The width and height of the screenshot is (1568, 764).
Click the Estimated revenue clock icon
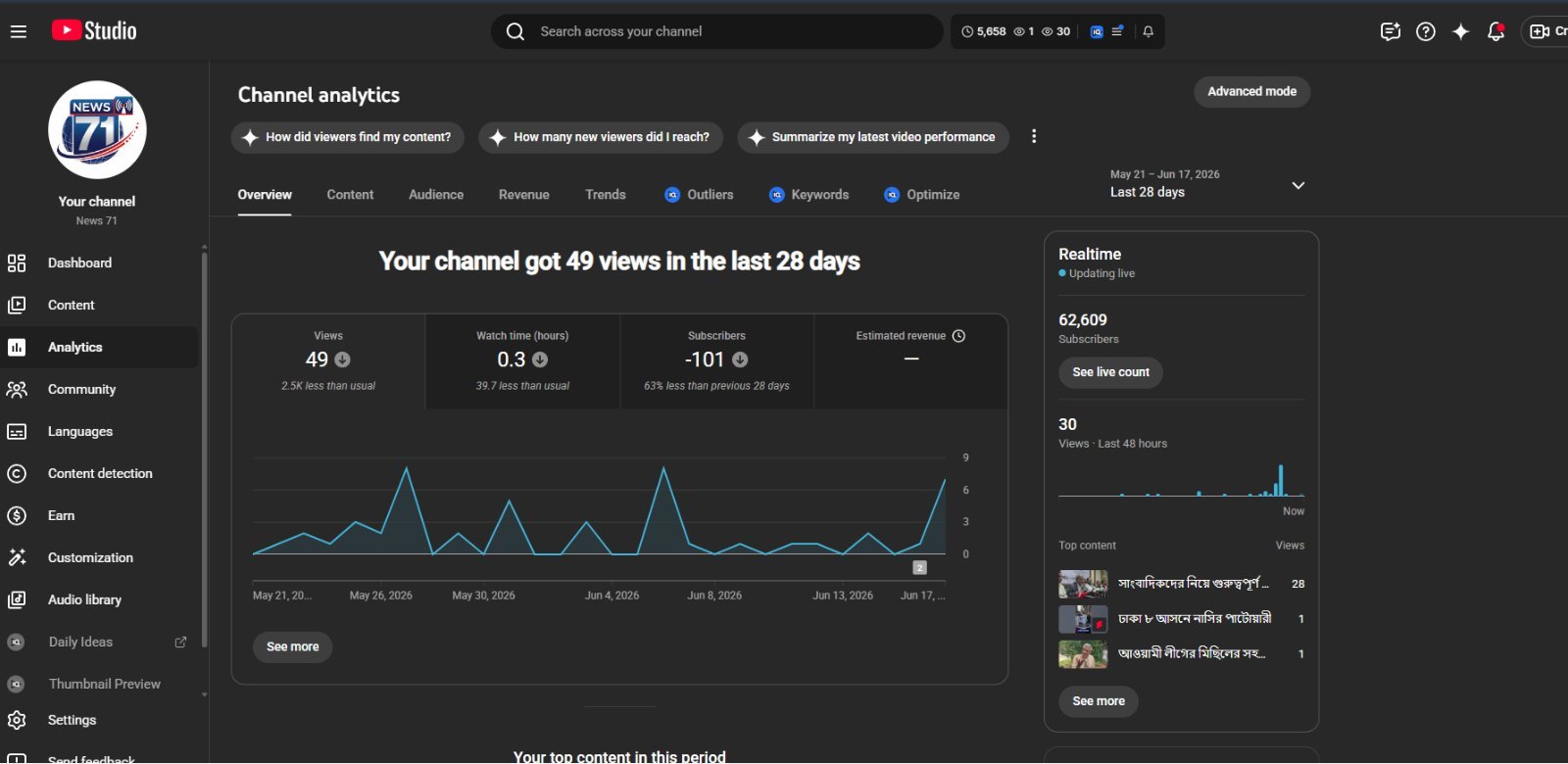click(958, 336)
